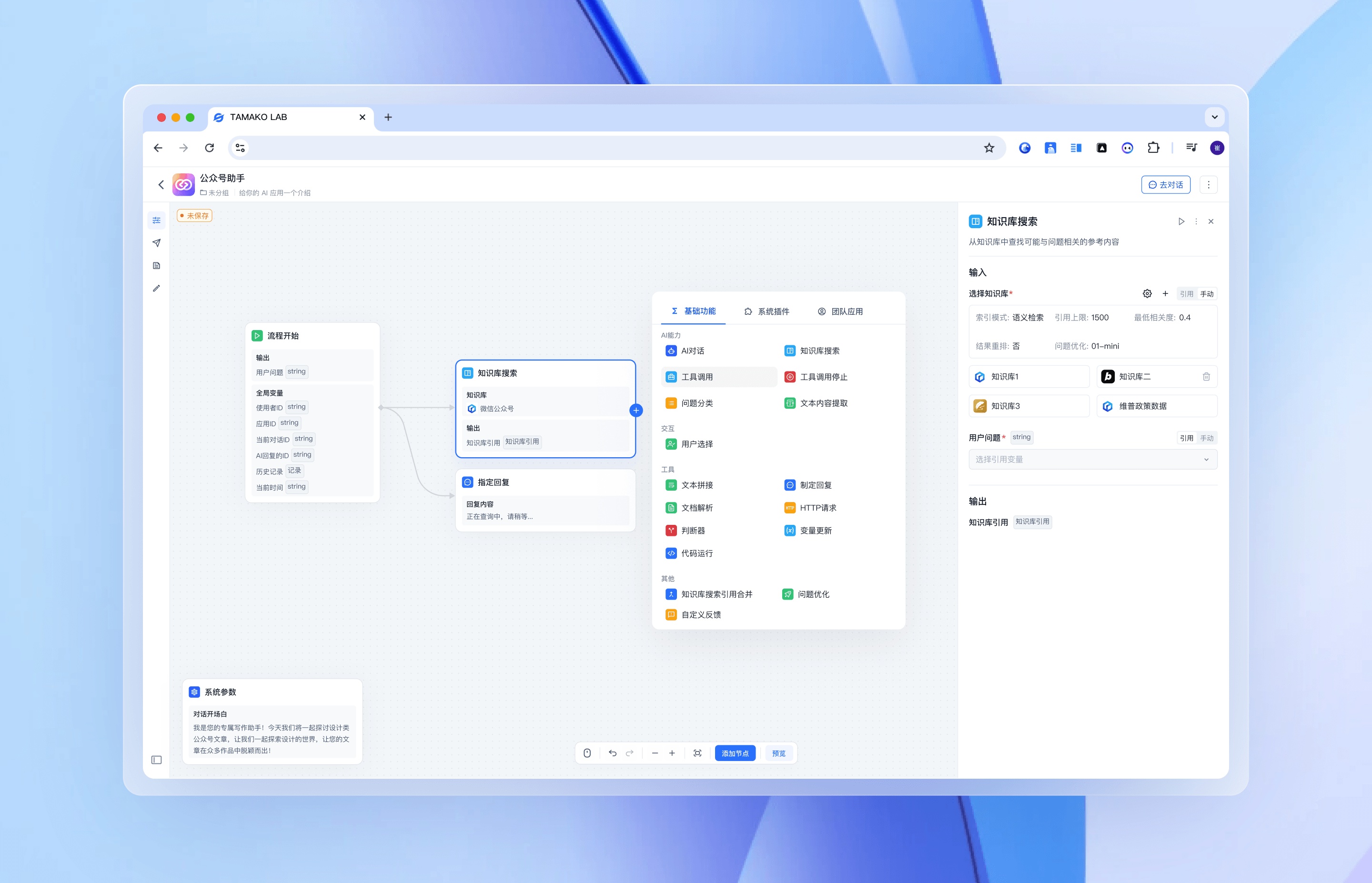Open browser tab list chevron
This screenshot has width=1372, height=883.
[1214, 117]
